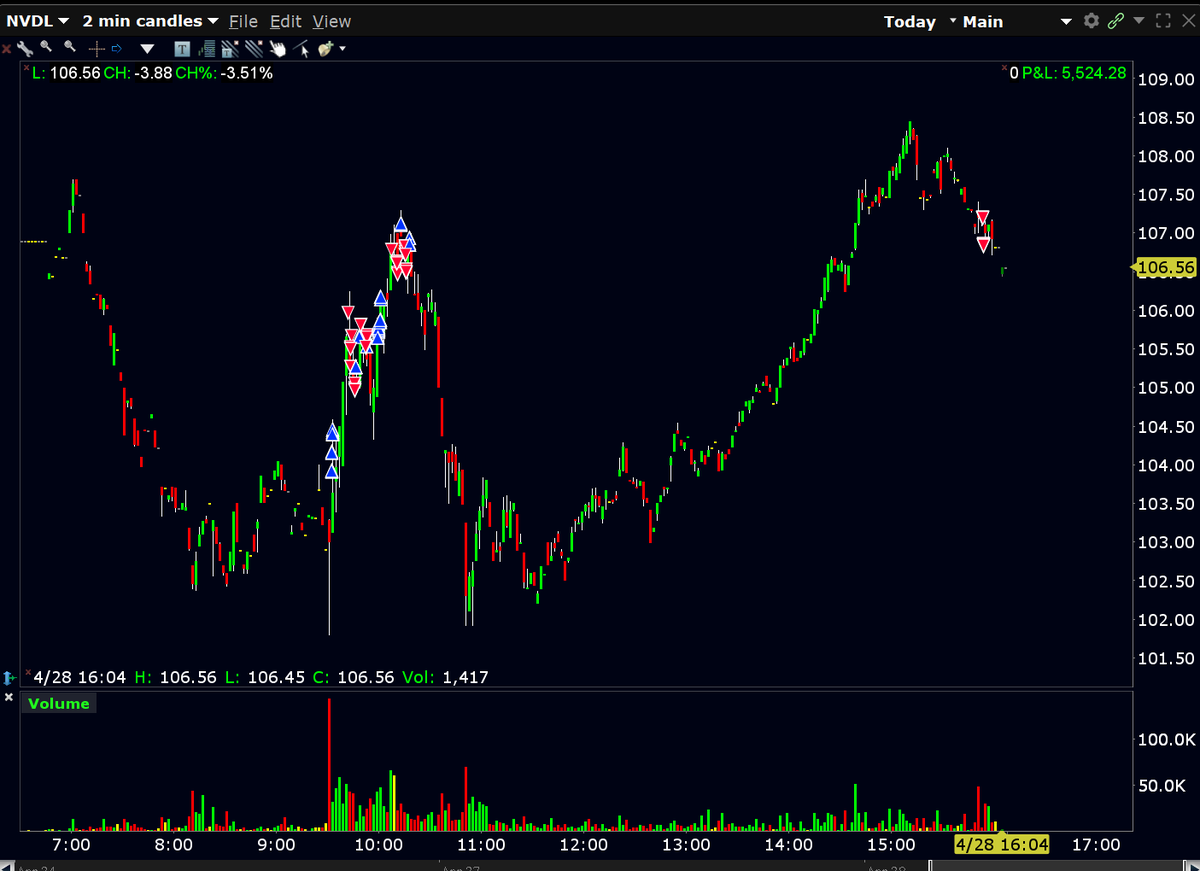
Task: Click the green Volume study label
Action: (x=58, y=703)
